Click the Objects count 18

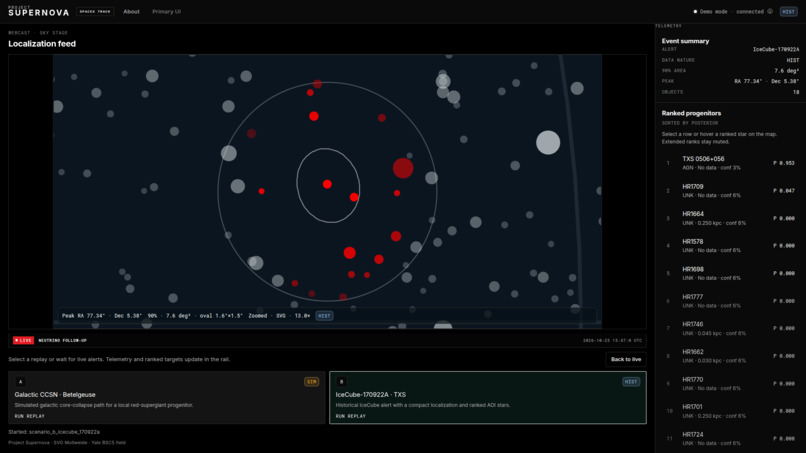[796, 92]
